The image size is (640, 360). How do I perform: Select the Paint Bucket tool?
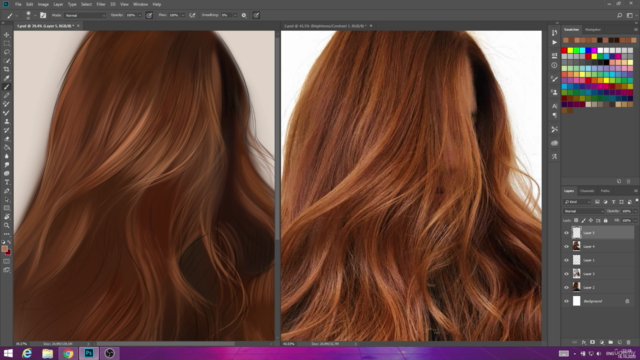[7, 147]
